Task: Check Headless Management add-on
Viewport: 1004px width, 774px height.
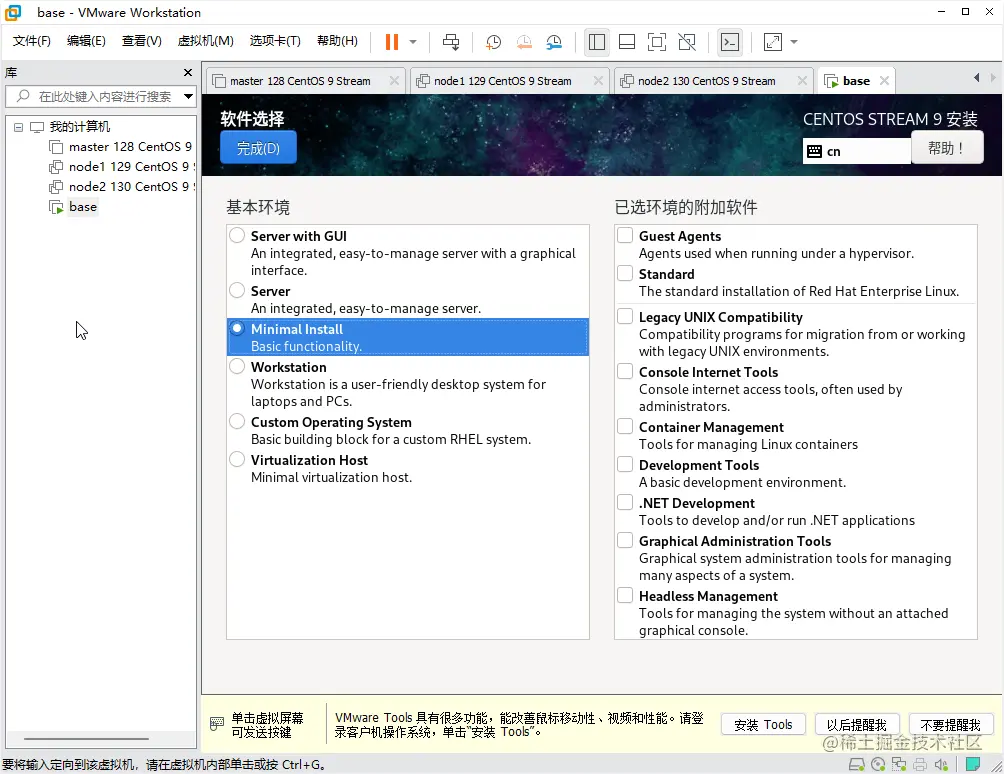Action: (625, 595)
